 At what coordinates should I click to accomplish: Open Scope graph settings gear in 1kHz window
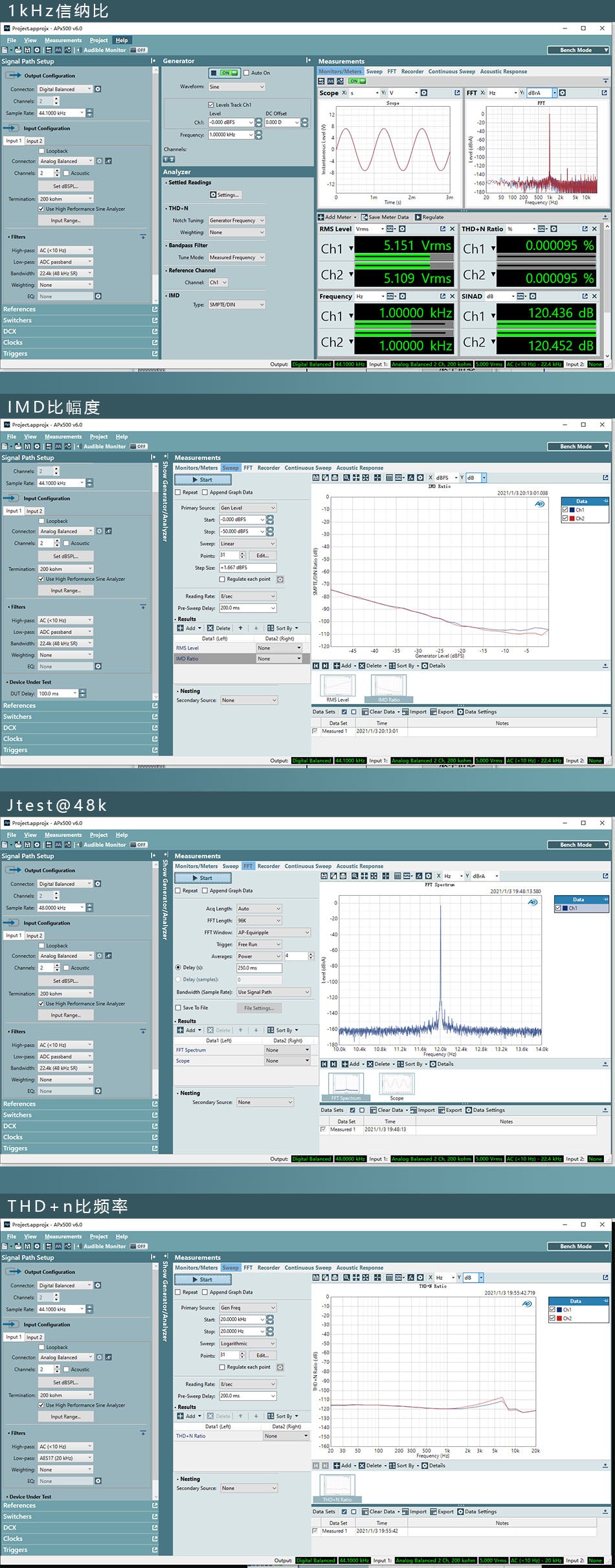[x=424, y=93]
